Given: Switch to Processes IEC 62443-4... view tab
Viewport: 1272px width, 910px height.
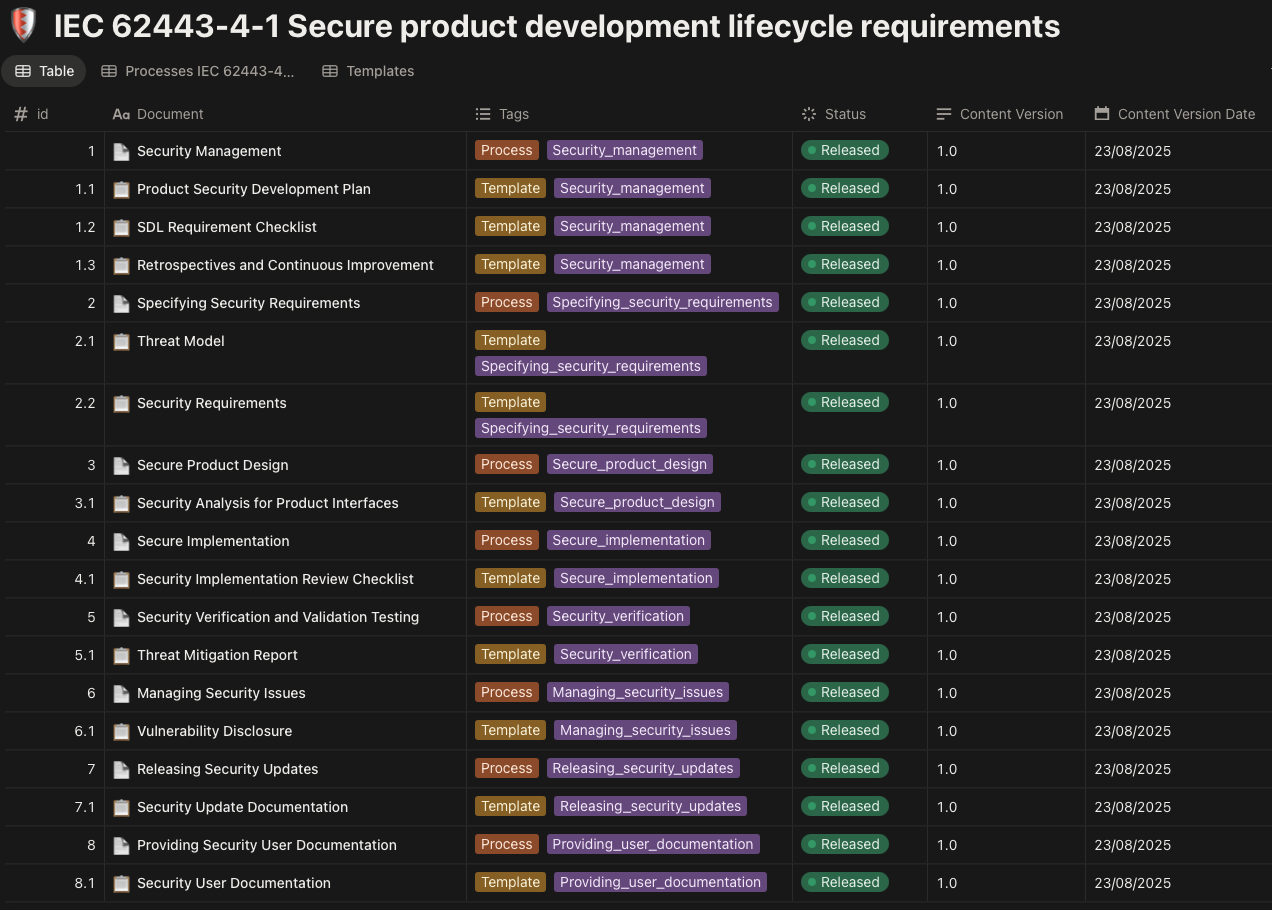Looking at the screenshot, I should pos(198,71).
